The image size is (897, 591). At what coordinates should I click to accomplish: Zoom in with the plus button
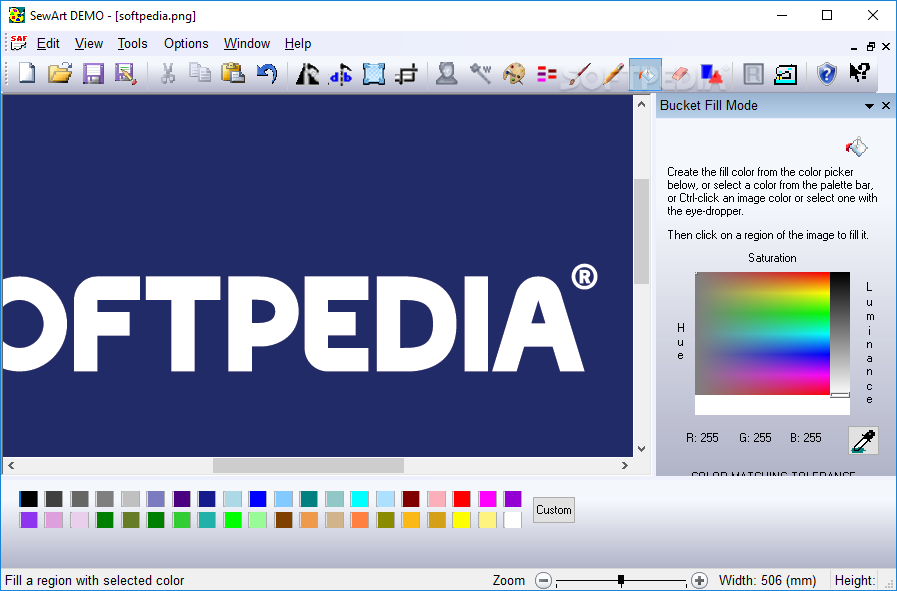[x=699, y=581]
